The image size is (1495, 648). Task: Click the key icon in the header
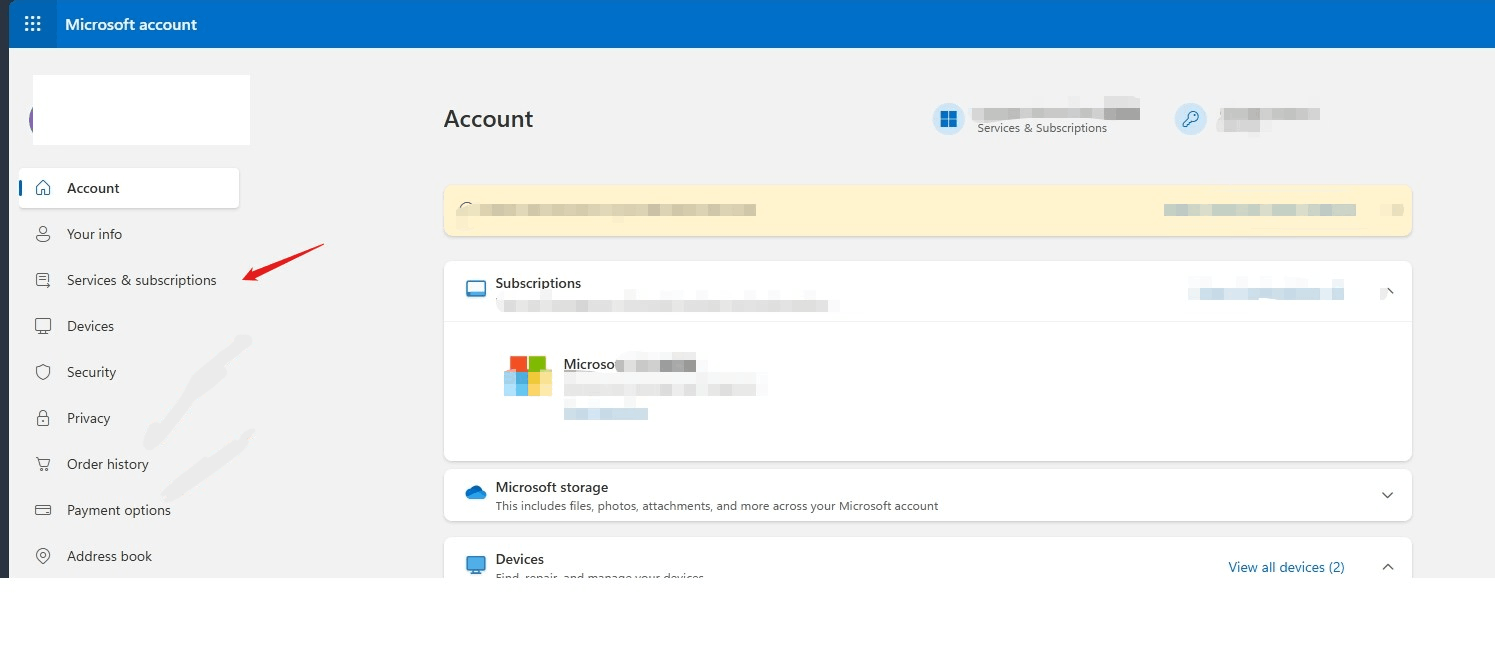[x=1190, y=120]
